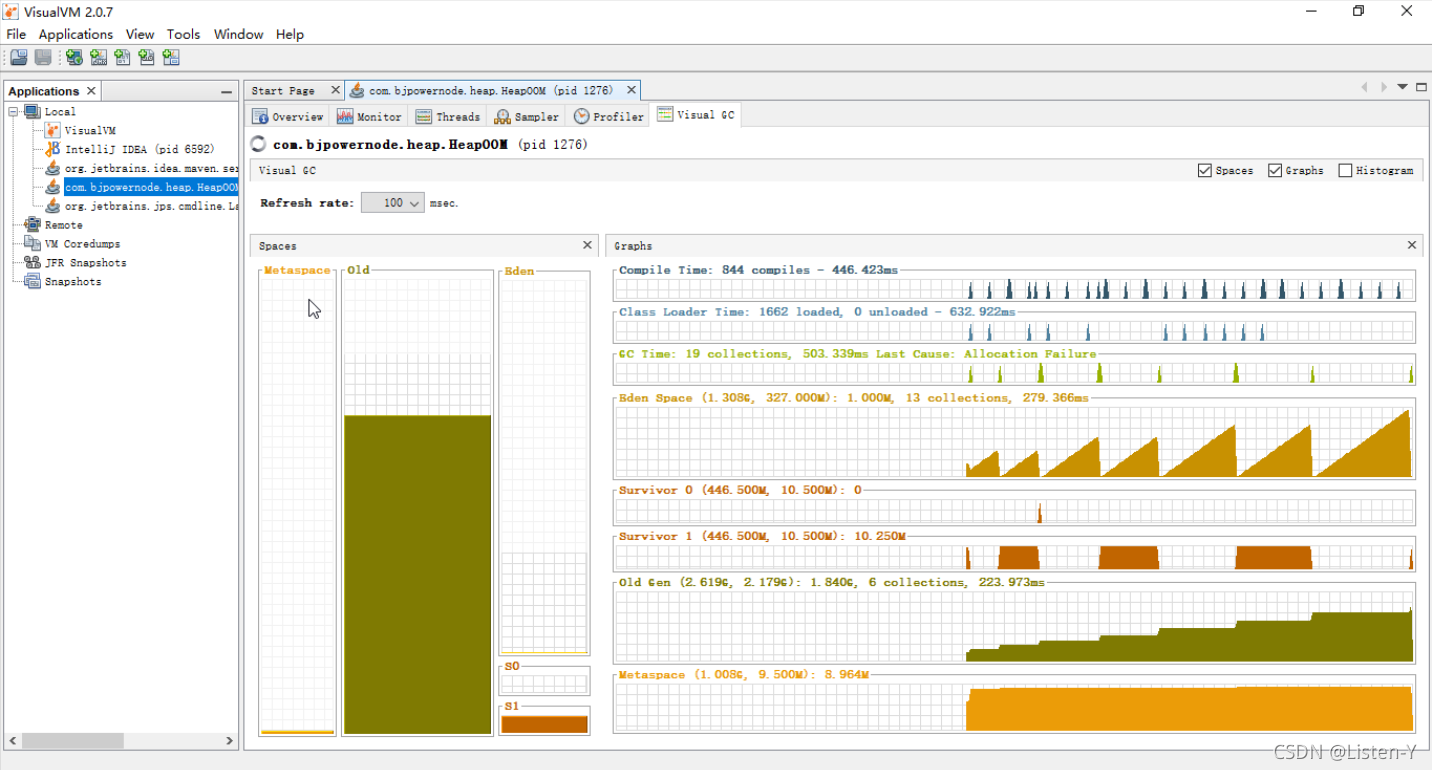Uncheck the Graphs checkbox
1432x770 pixels.
tap(1275, 171)
